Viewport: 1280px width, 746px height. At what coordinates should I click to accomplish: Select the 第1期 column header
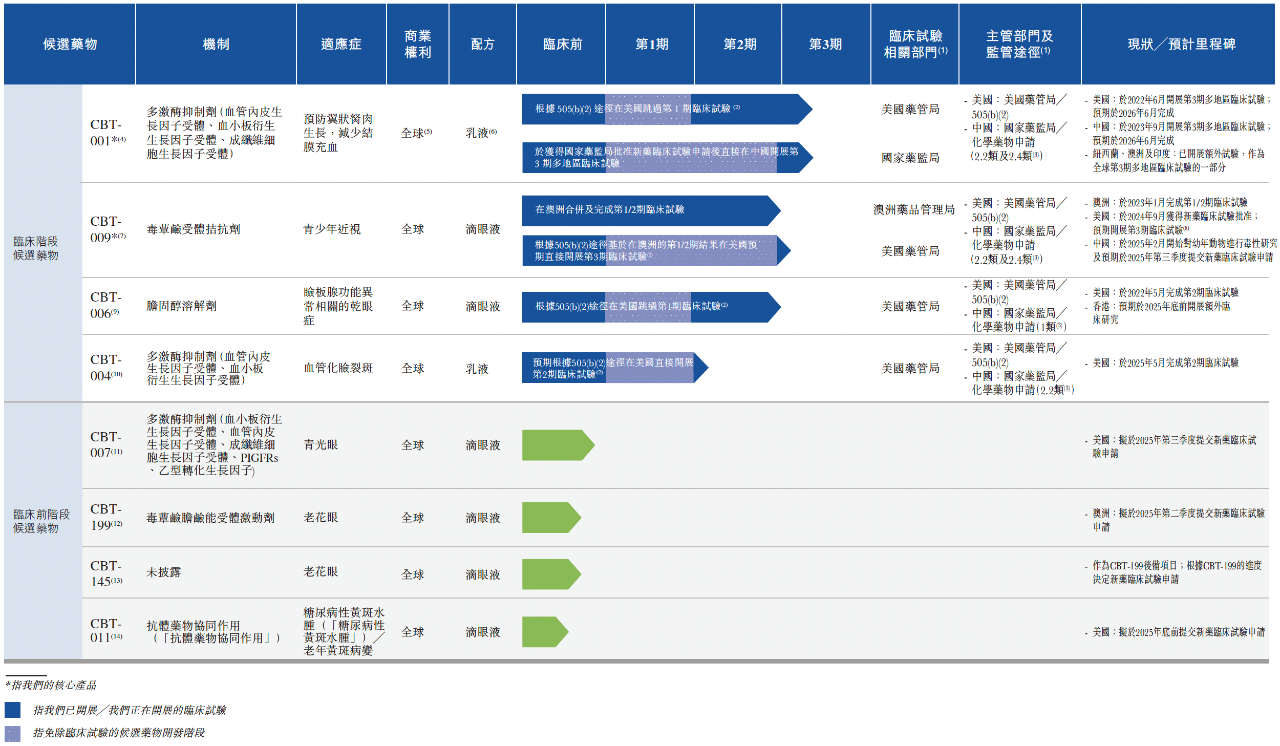[x=650, y=43]
